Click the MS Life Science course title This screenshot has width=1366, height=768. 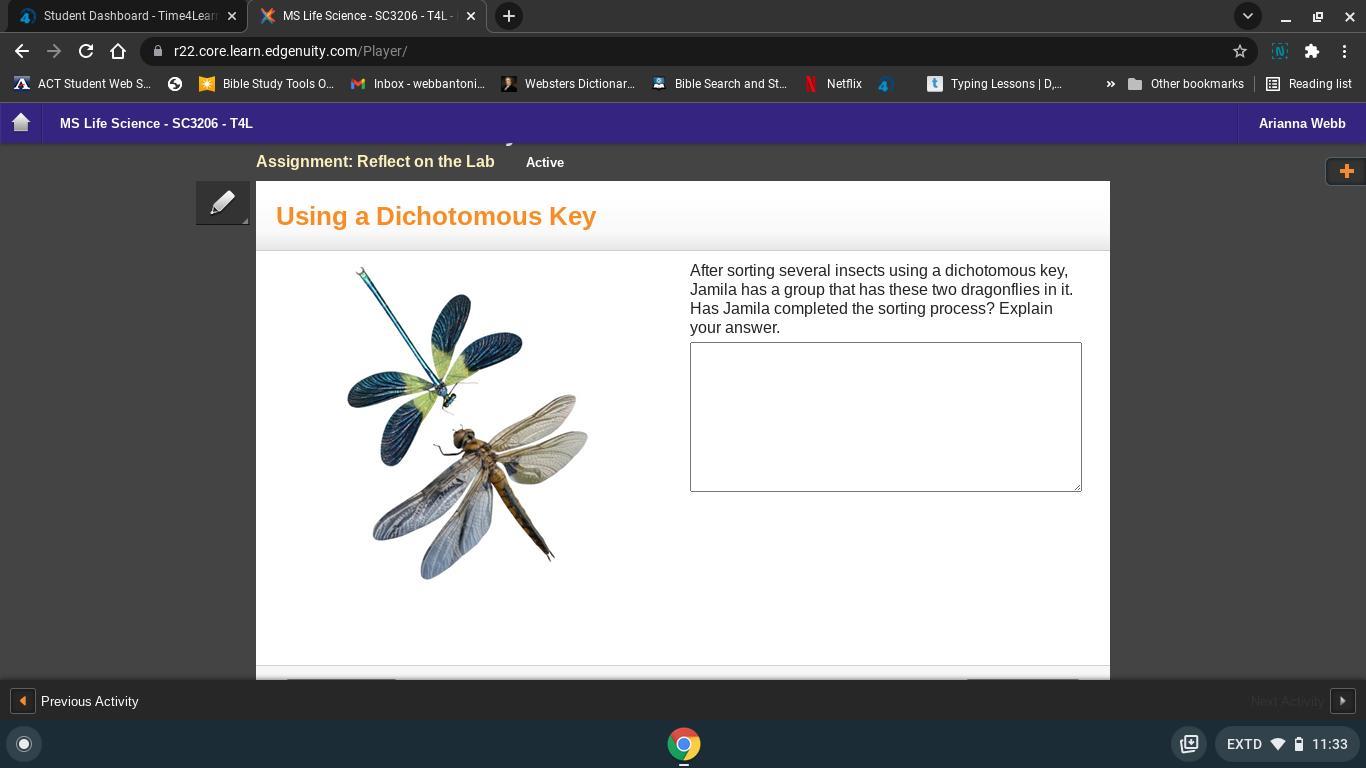coord(156,123)
